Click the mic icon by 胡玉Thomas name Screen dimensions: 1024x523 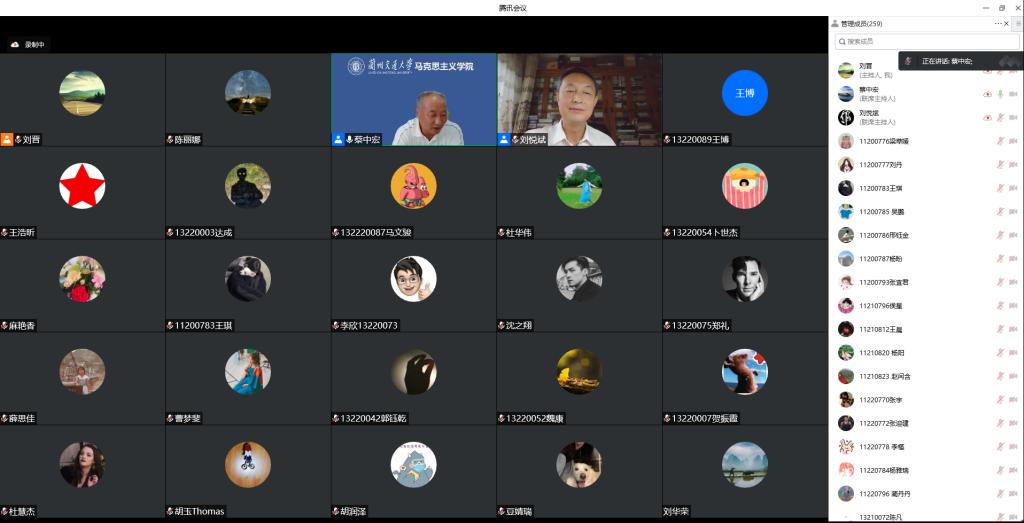point(170,511)
